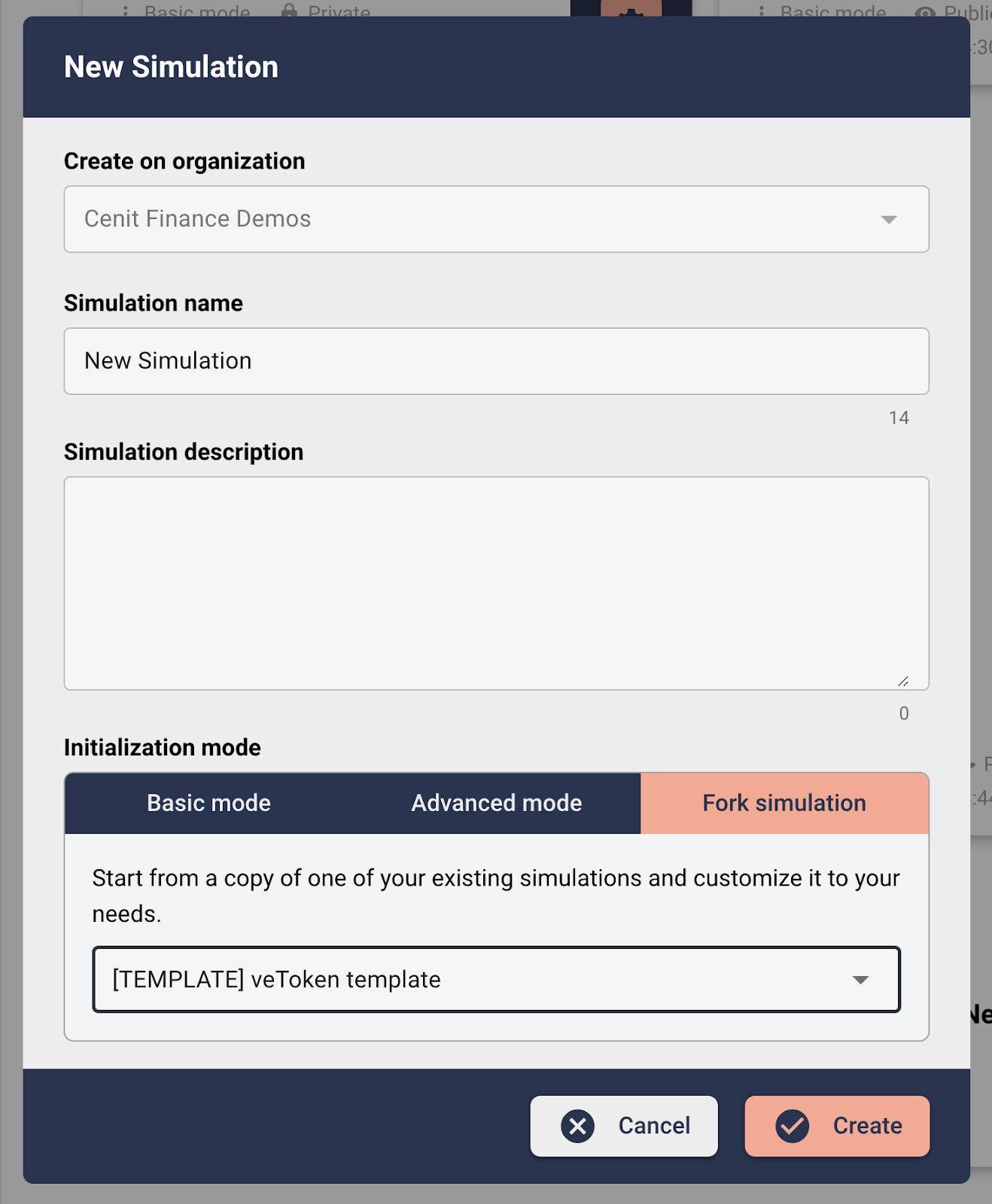Open the veToken template selection dropdown
This screenshot has height=1204, width=992.
(x=496, y=980)
